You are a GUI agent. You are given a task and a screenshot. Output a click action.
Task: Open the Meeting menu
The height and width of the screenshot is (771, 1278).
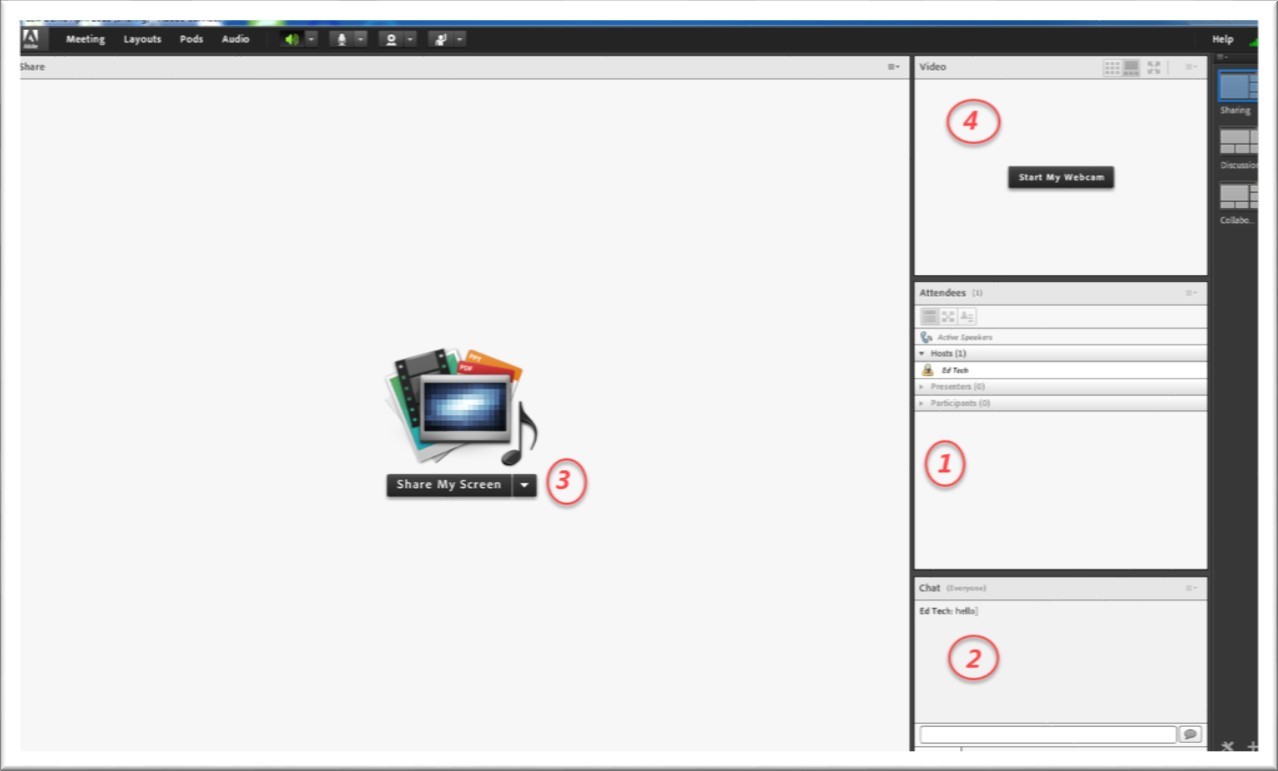pyautogui.click(x=85, y=39)
